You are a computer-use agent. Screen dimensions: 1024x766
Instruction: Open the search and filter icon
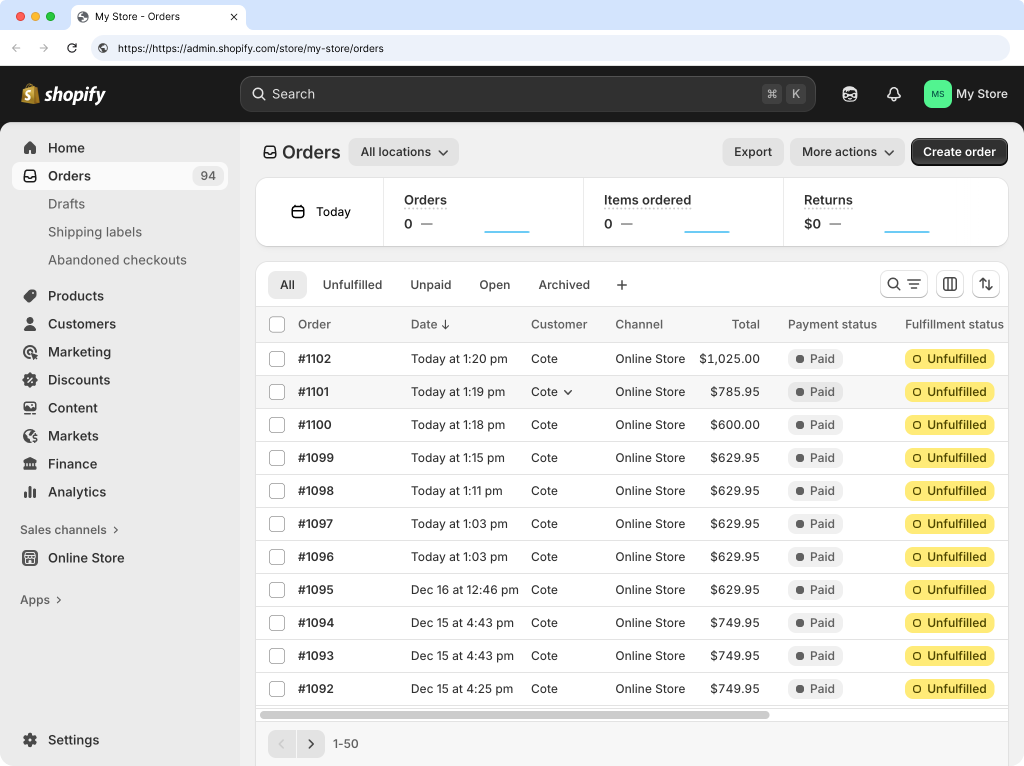[903, 284]
